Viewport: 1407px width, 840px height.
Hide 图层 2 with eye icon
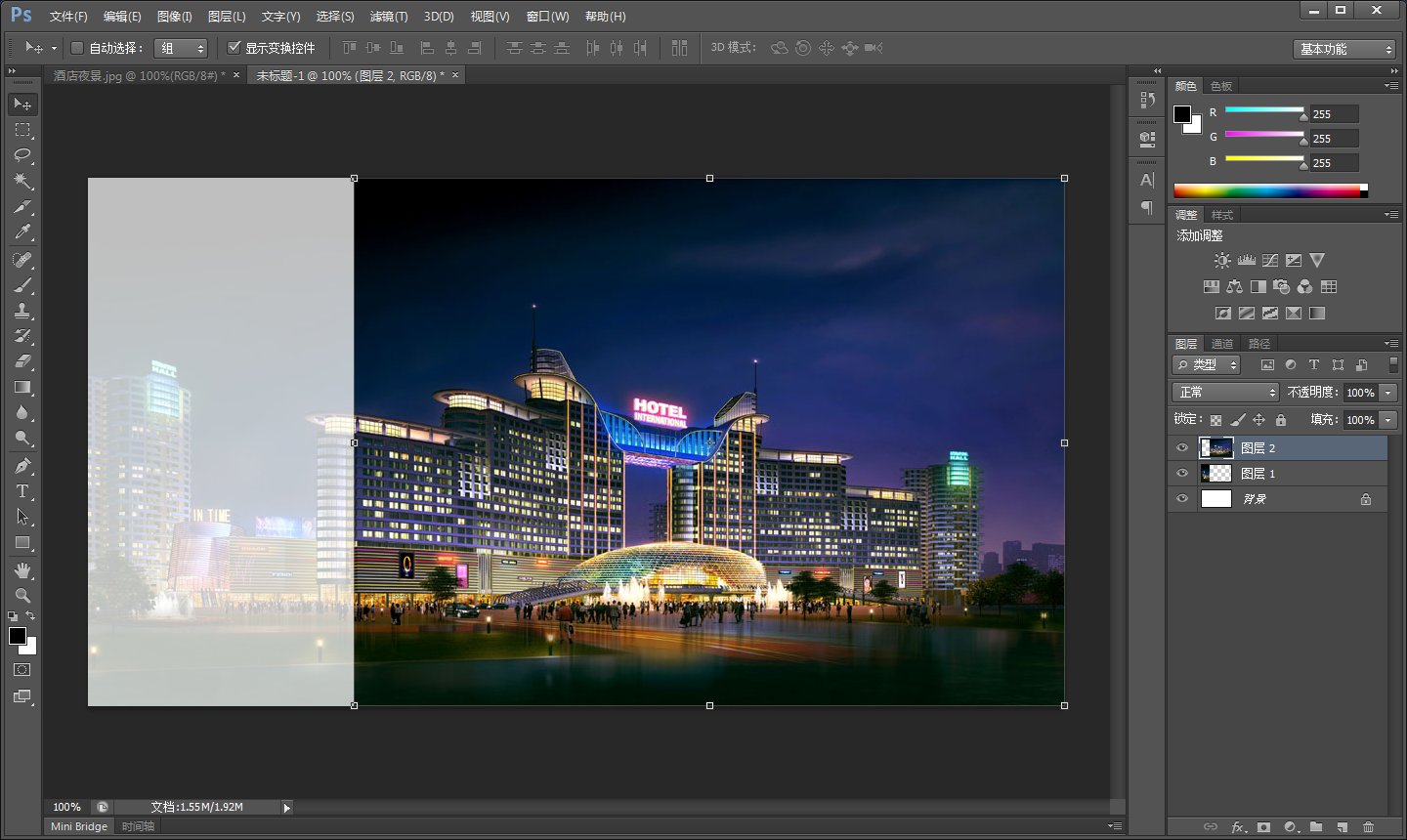click(x=1182, y=447)
